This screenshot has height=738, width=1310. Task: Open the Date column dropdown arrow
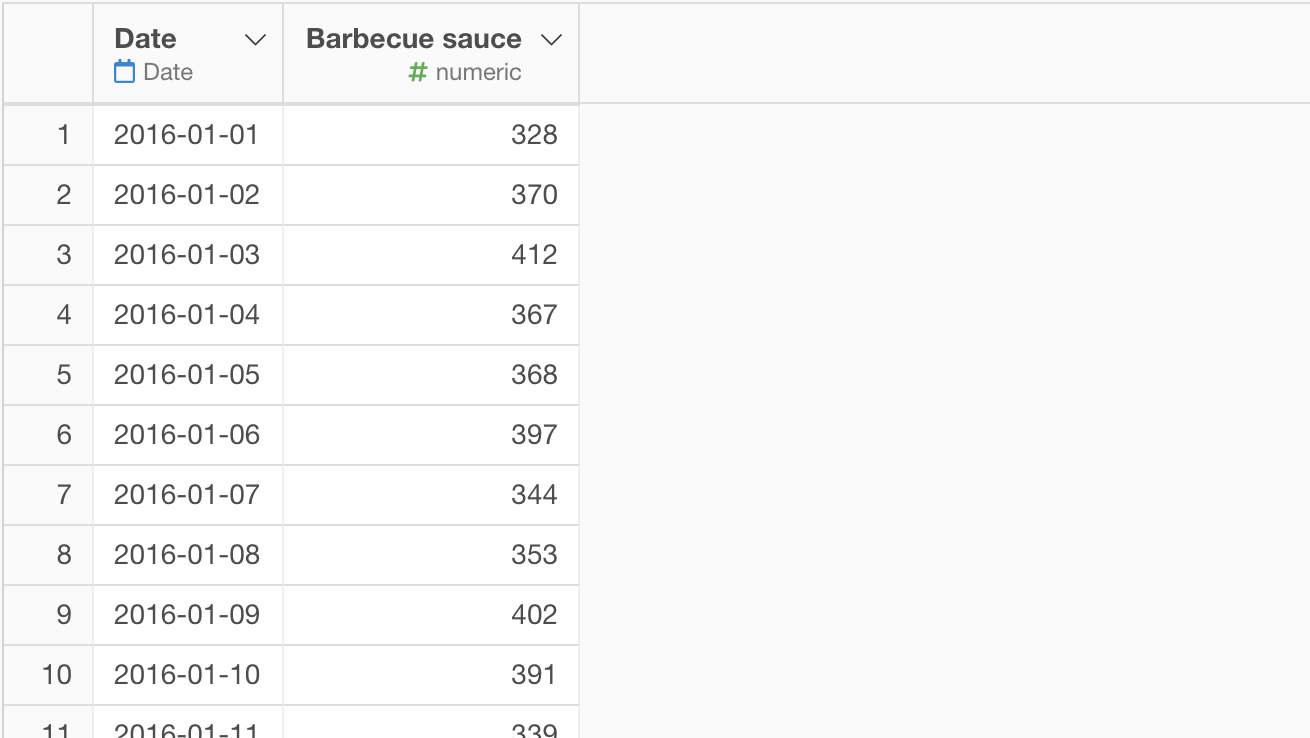[256, 40]
